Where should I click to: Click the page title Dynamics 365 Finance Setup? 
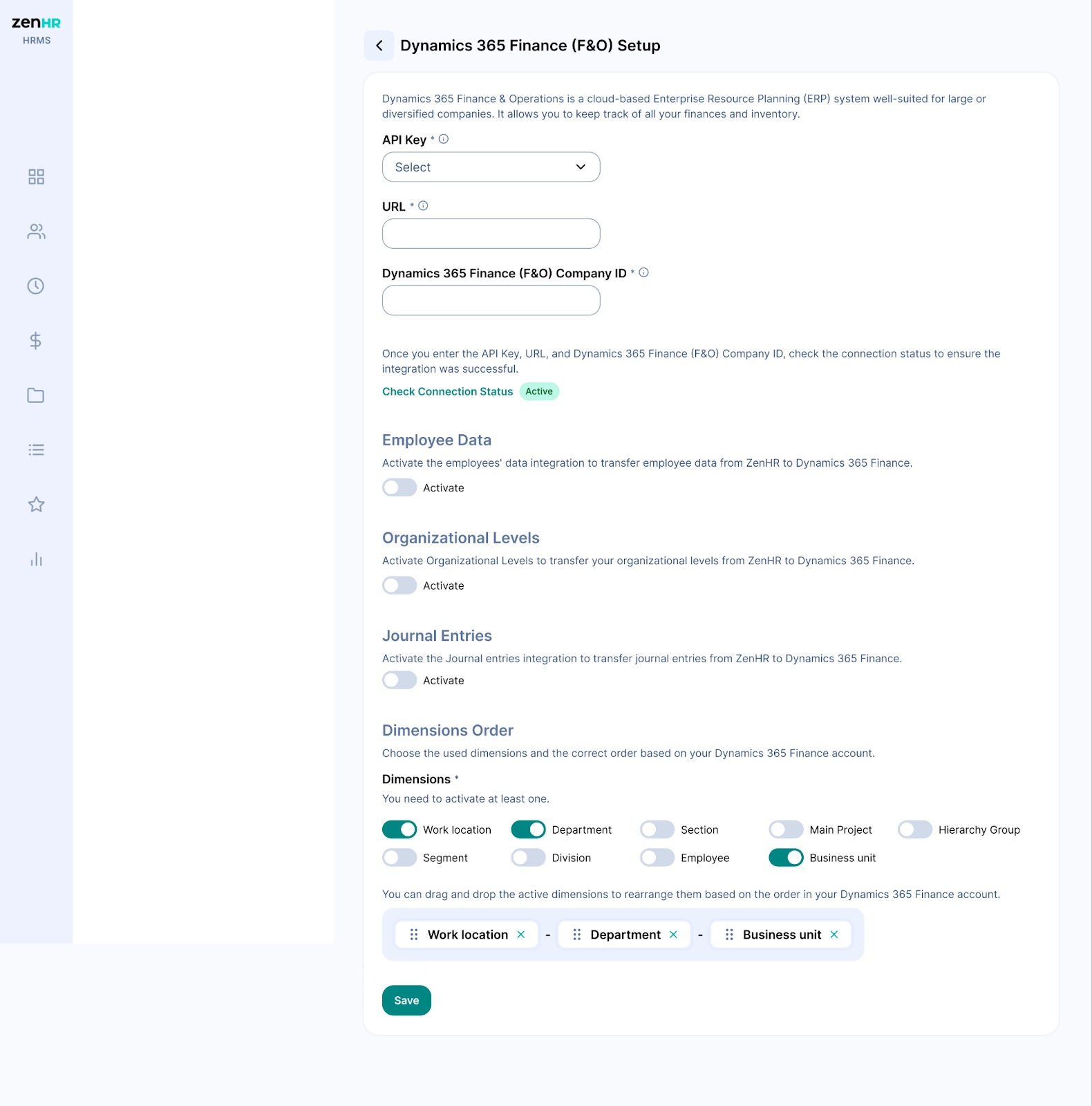pyautogui.click(x=530, y=46)
